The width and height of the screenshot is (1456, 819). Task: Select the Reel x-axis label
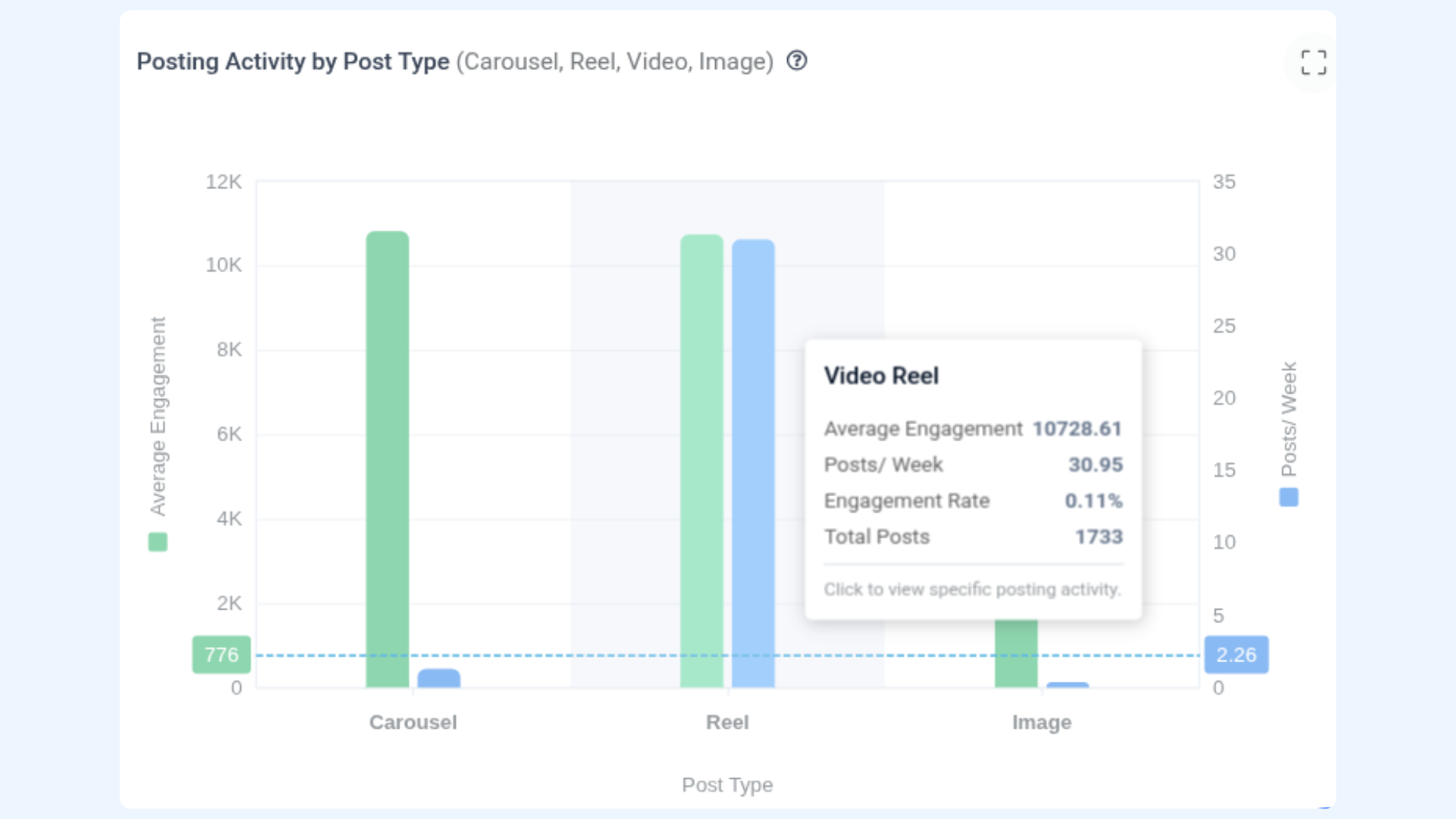click(727, 722)
